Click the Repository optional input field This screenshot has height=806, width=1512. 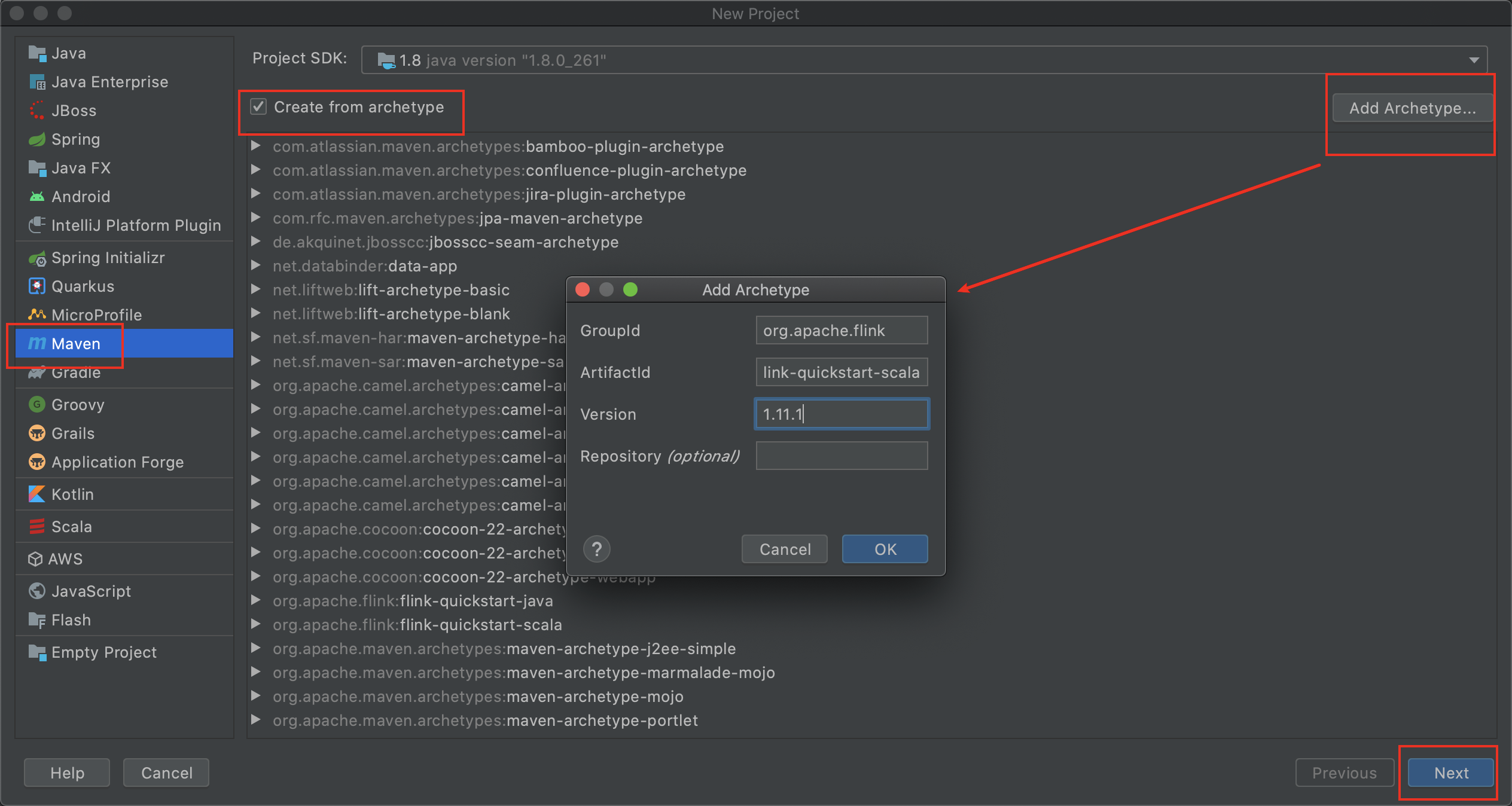(842, 456)
